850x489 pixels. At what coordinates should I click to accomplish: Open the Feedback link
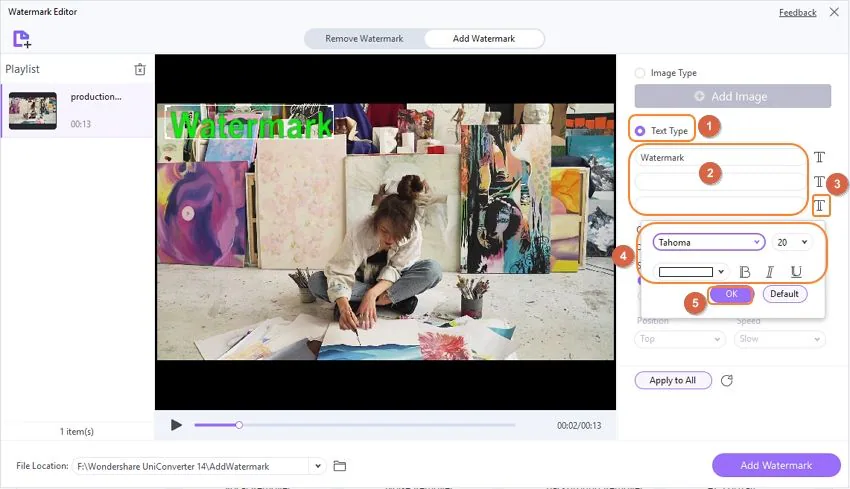[x=797, y=12]
